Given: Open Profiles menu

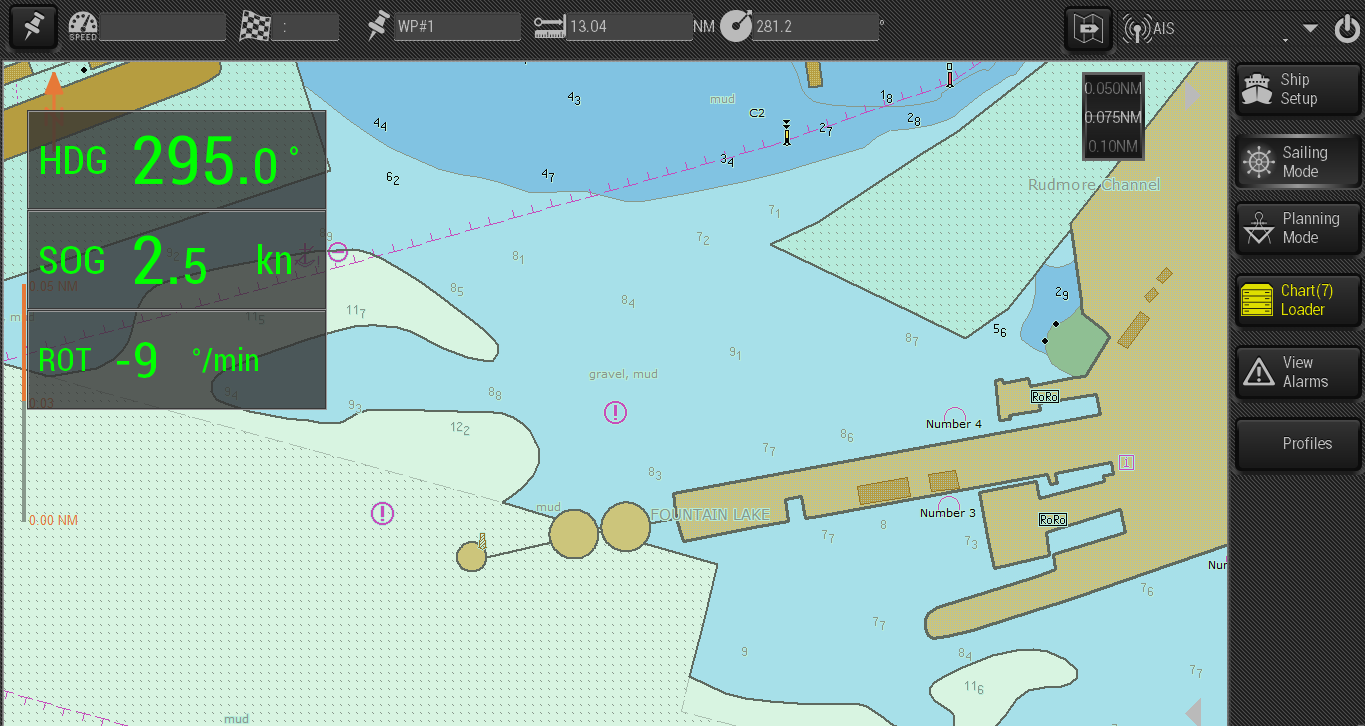Looking at the screenshot, I should coord(1298,444).
